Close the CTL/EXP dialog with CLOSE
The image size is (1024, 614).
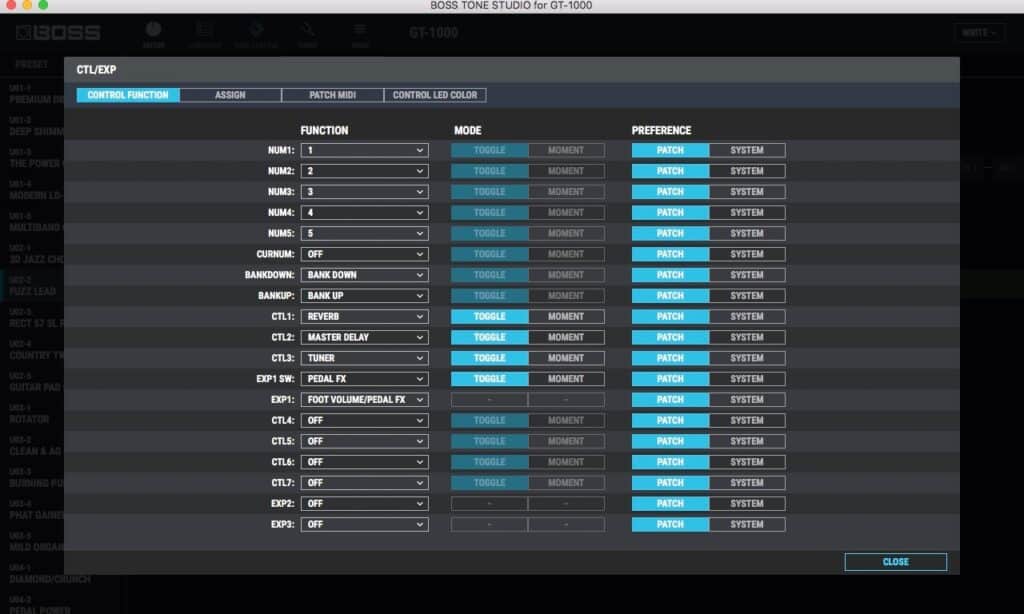895,562
